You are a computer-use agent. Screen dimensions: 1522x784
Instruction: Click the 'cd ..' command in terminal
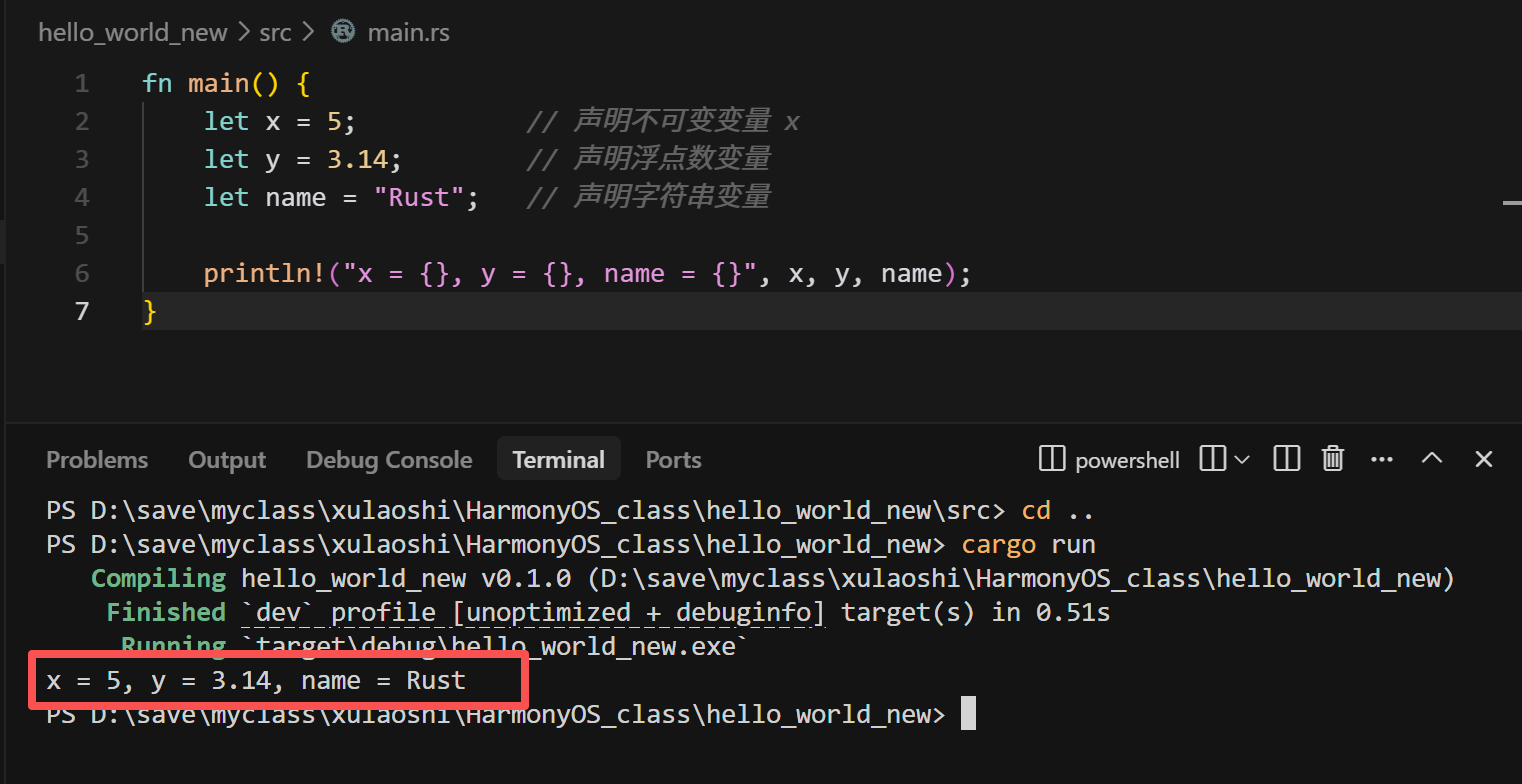click(1058, 511)
